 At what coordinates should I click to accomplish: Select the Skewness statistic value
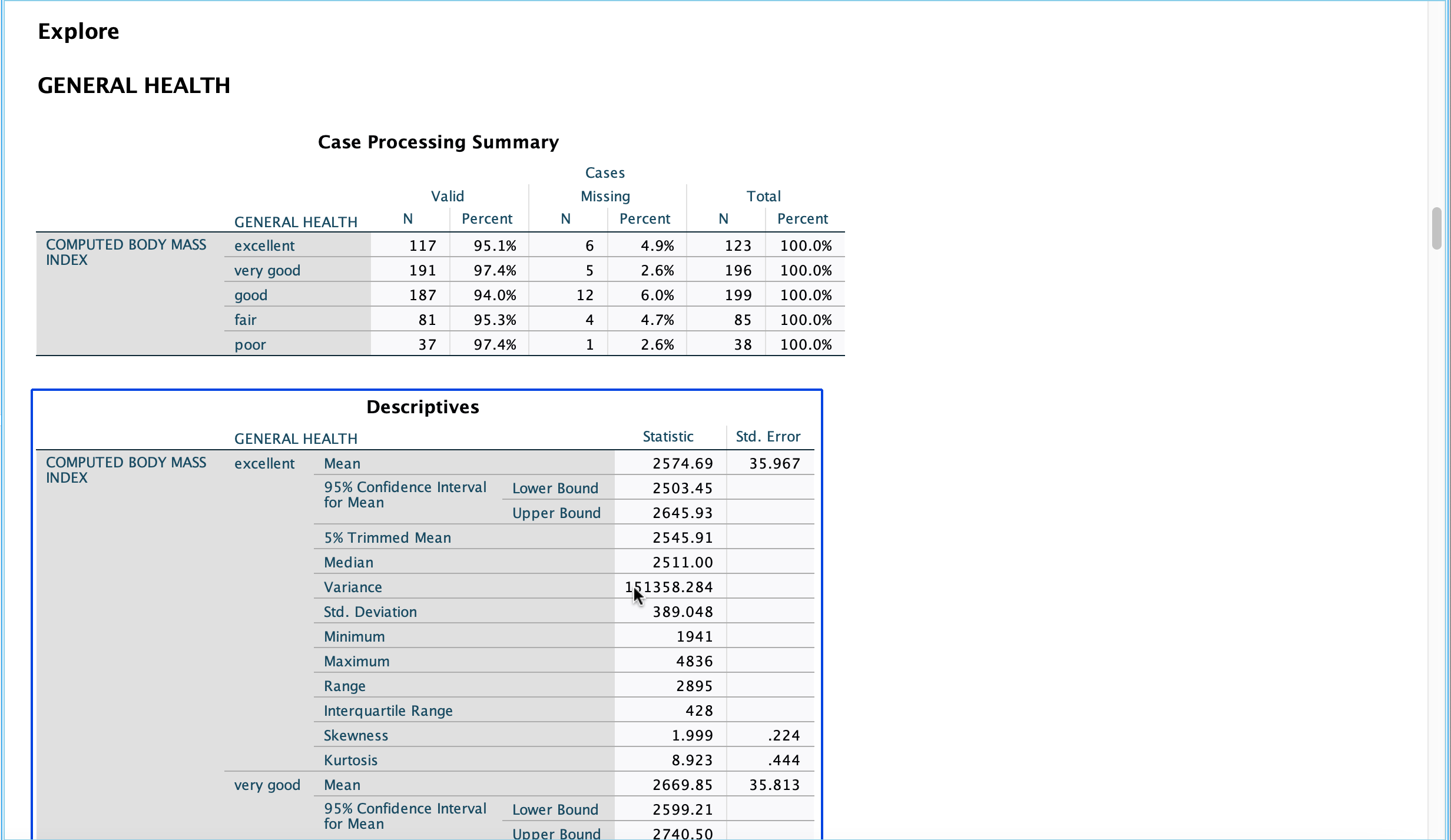tap(692, 735)
